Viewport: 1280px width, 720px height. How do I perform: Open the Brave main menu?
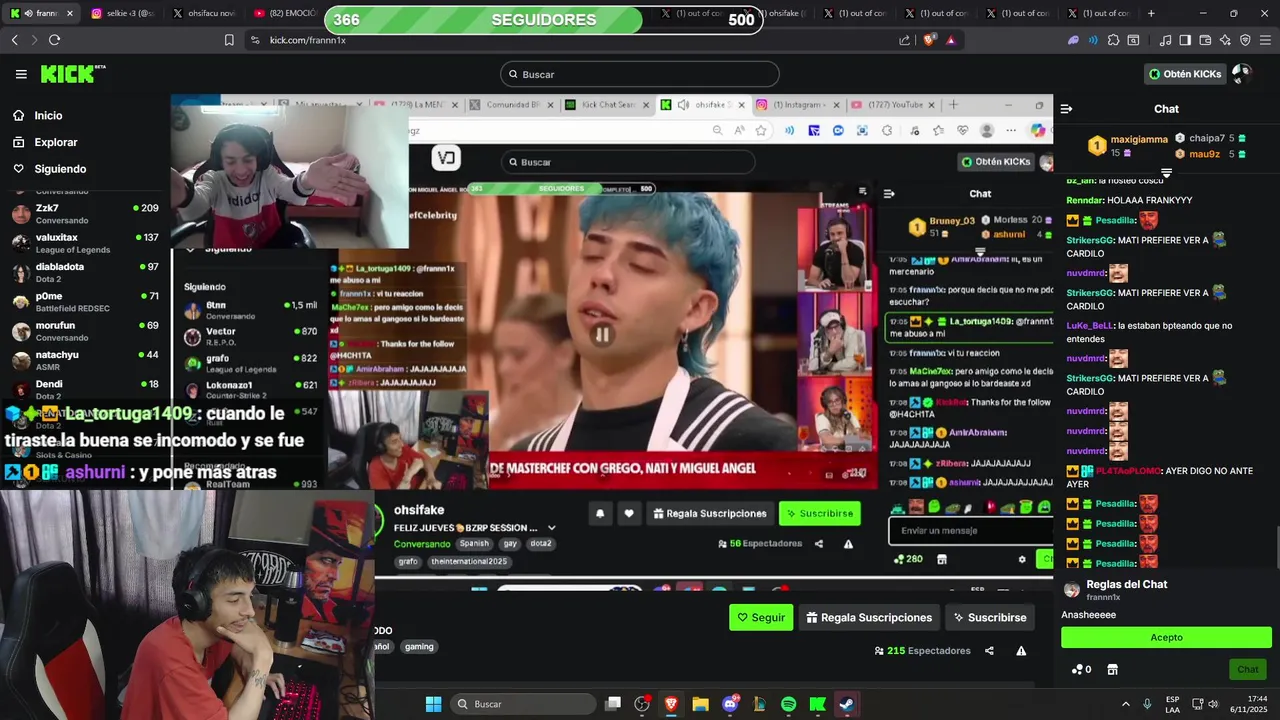click(1266, 40)
